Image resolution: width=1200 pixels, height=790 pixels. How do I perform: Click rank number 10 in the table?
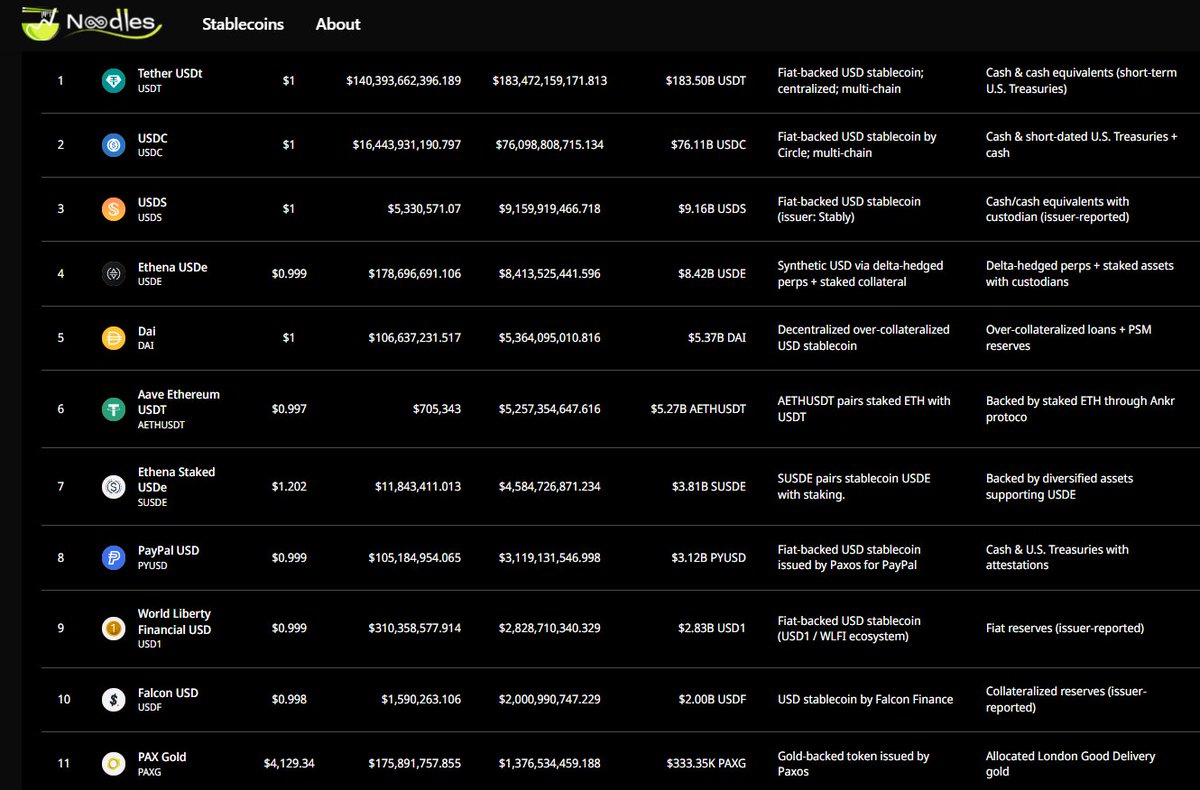(x=64, y=699)
